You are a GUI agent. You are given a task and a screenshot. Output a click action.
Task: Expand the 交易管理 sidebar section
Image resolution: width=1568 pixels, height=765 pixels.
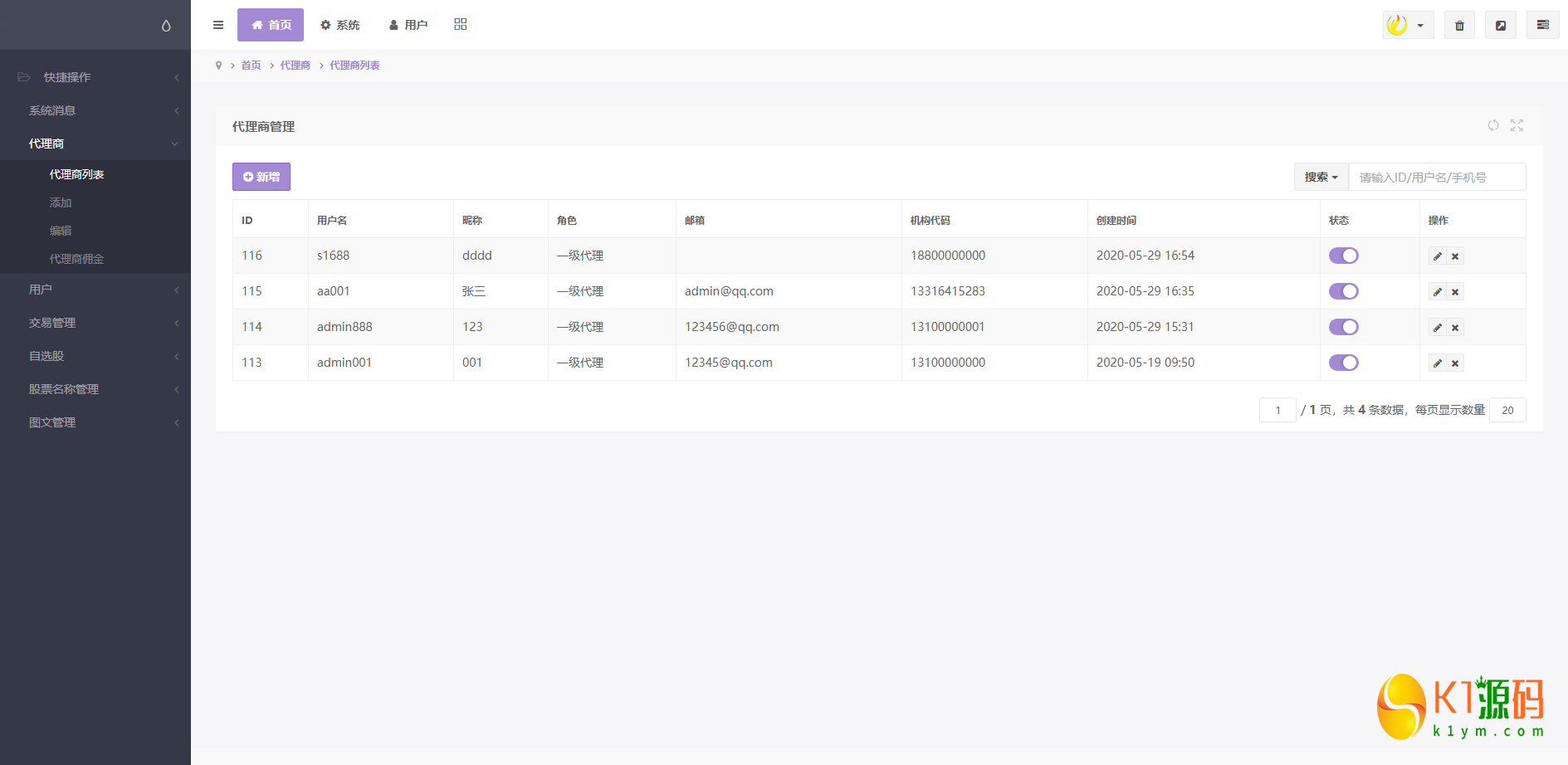tap(95, 323)
